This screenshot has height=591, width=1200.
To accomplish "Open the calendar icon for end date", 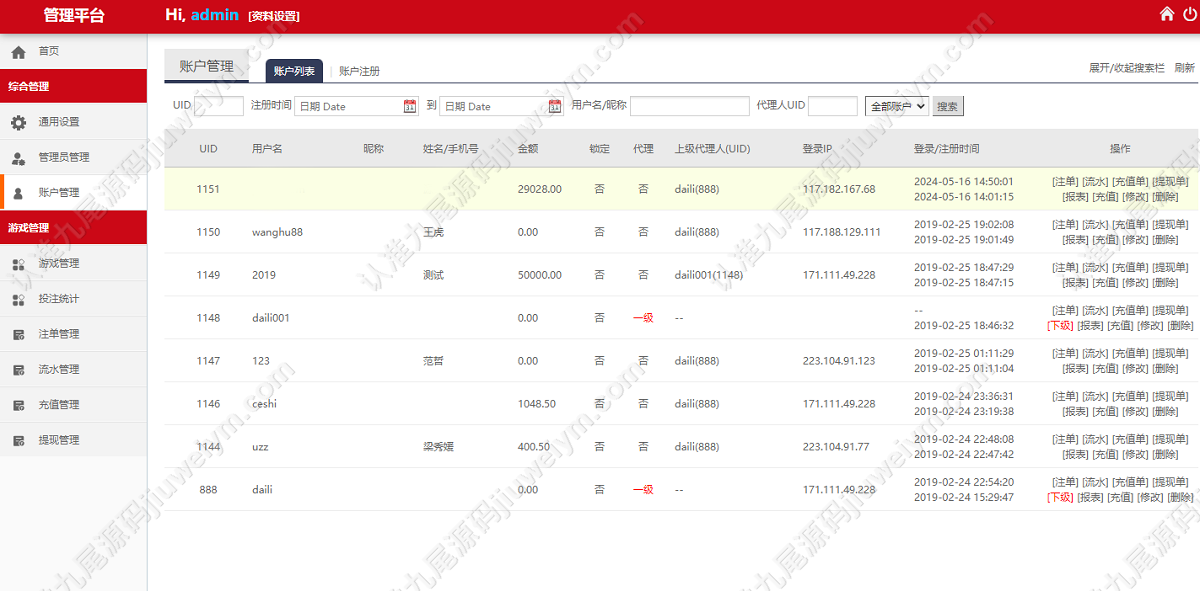I will pos(555,106).
